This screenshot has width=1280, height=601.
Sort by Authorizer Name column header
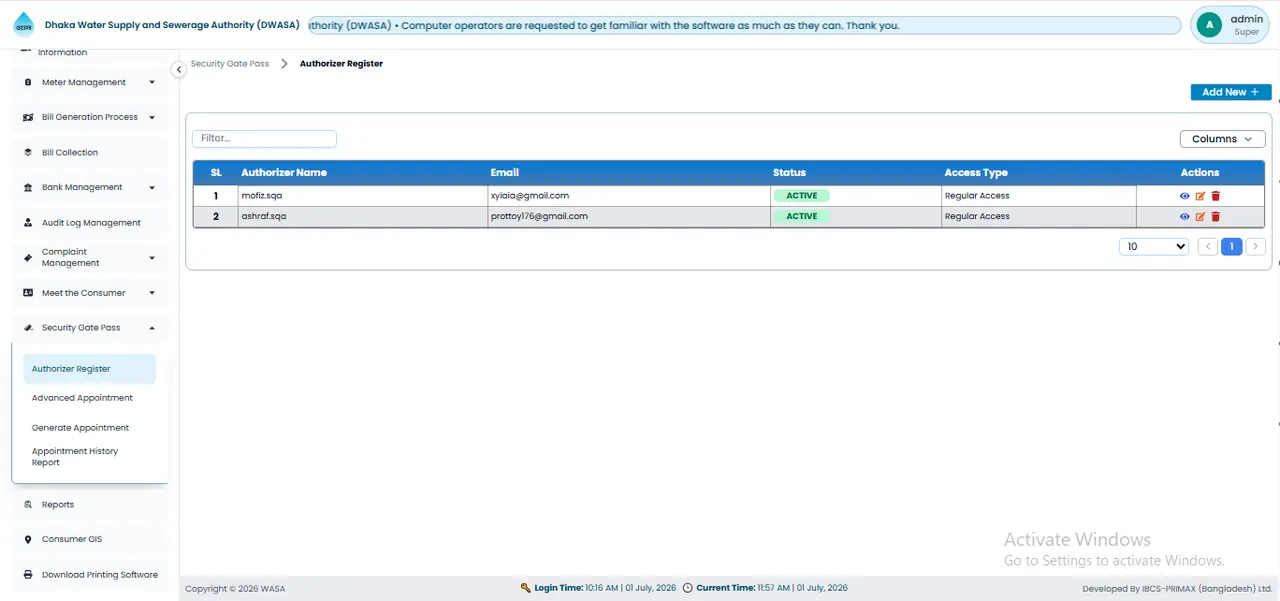[284, 173]
